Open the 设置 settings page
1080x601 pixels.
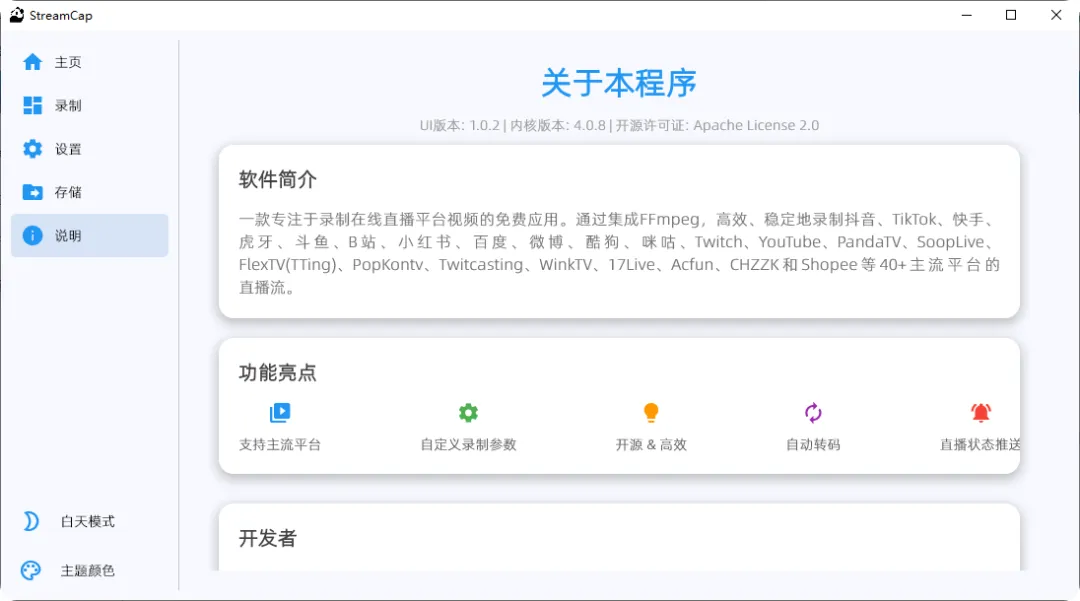pos(90,149)
